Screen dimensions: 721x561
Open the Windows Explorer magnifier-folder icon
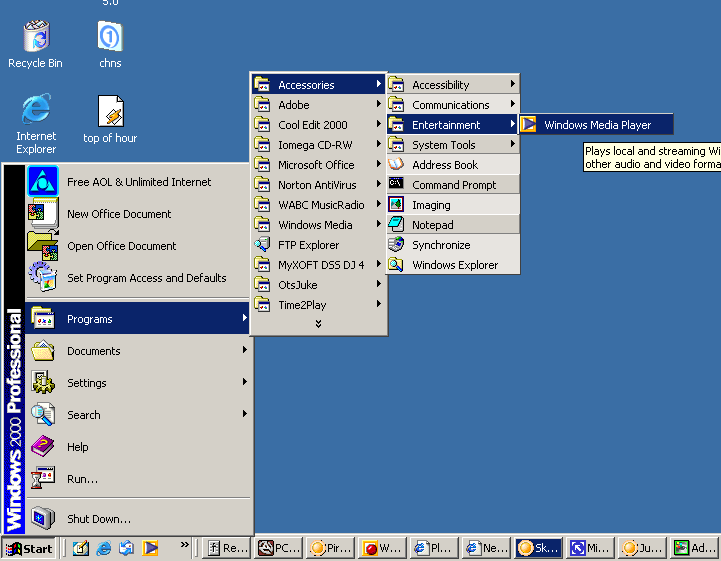pyautogui.click(x=396, y=265)
